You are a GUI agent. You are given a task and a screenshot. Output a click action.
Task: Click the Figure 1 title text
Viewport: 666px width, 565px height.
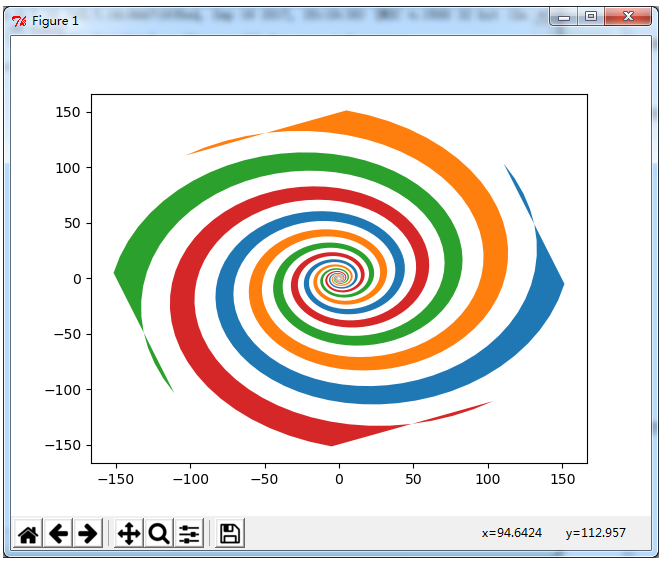tap(55, 21)
